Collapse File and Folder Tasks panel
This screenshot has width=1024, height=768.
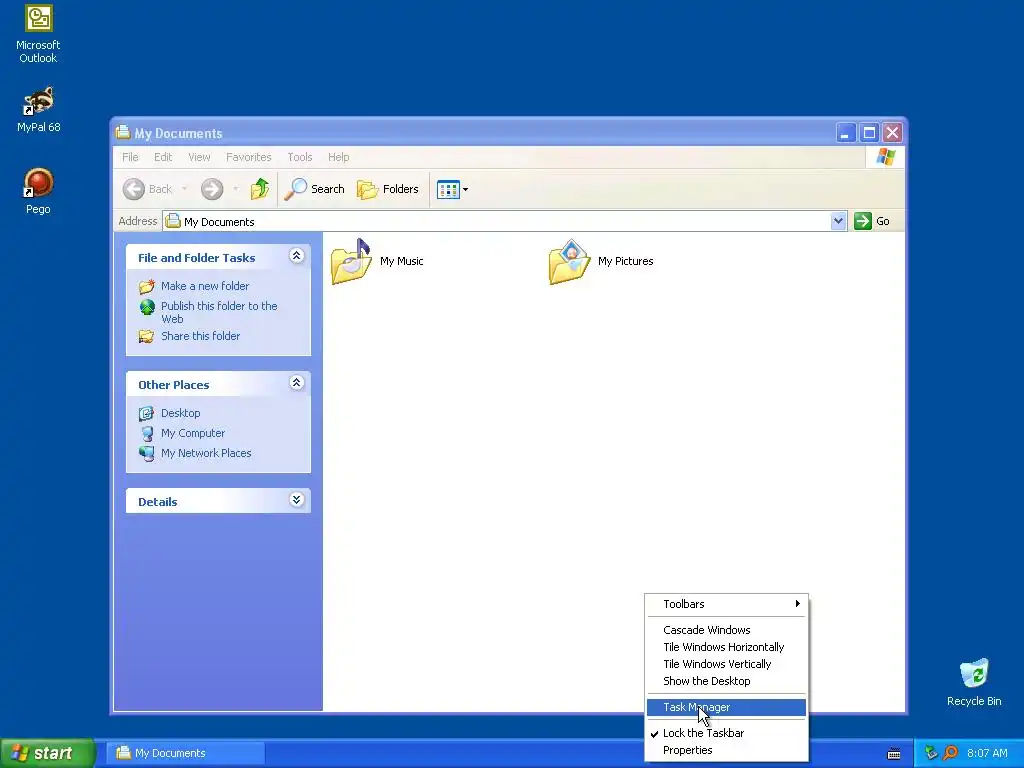[x=296, y=256]
